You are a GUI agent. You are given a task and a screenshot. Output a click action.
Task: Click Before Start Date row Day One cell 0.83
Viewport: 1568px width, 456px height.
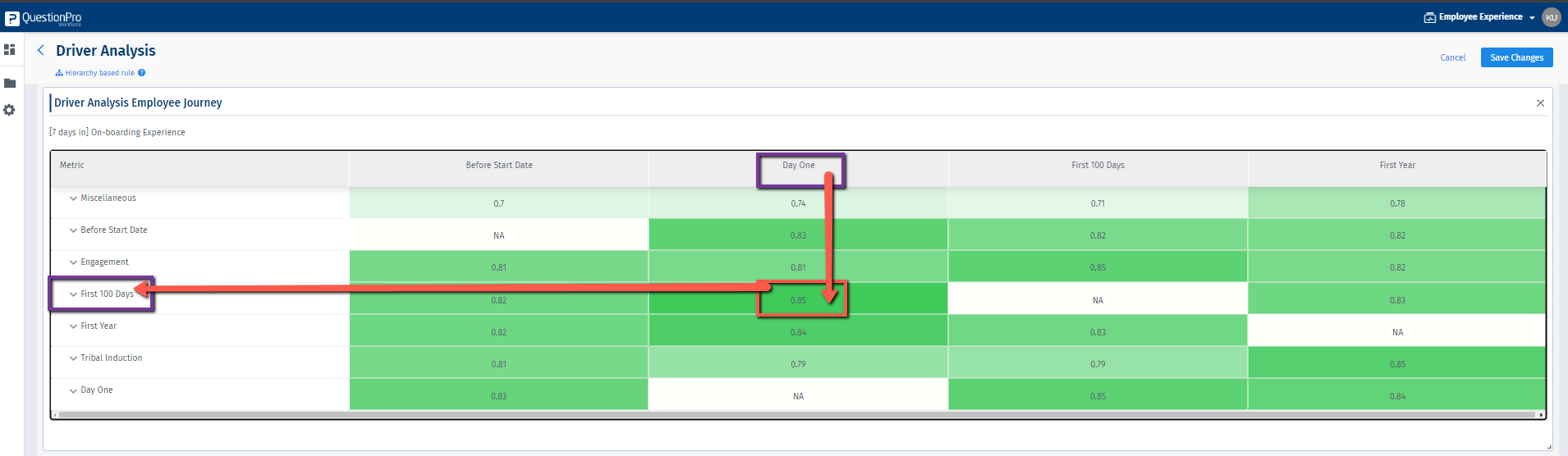(799, 235)
